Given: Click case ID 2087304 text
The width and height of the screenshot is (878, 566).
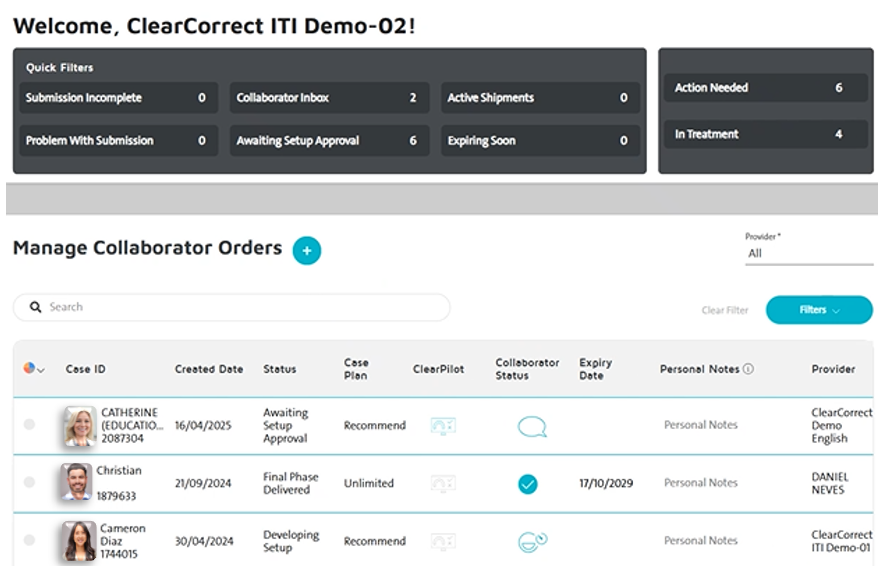Looking at the screenshot, I should [x=122, y=438].
